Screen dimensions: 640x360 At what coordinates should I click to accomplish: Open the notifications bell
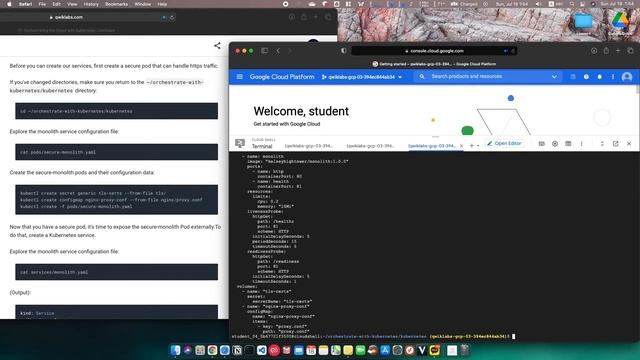click(x=599, y=77)
